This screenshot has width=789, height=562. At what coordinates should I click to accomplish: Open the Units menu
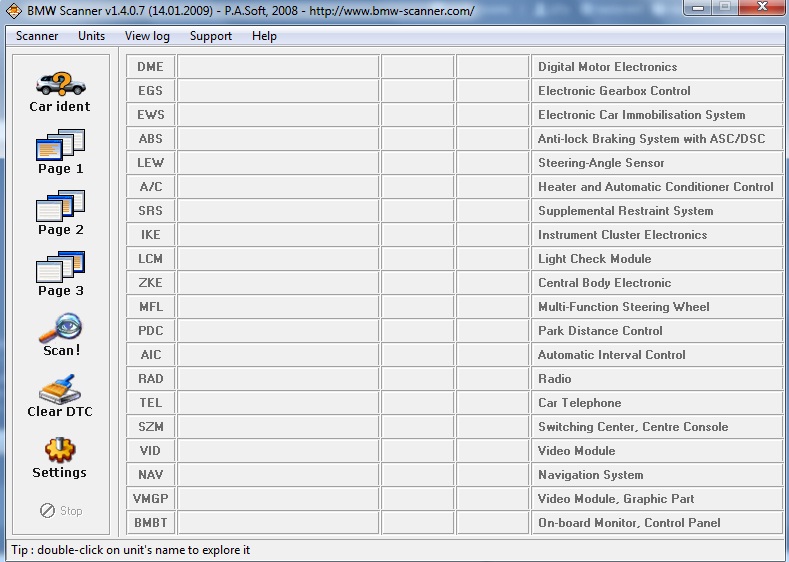(92, 36)
